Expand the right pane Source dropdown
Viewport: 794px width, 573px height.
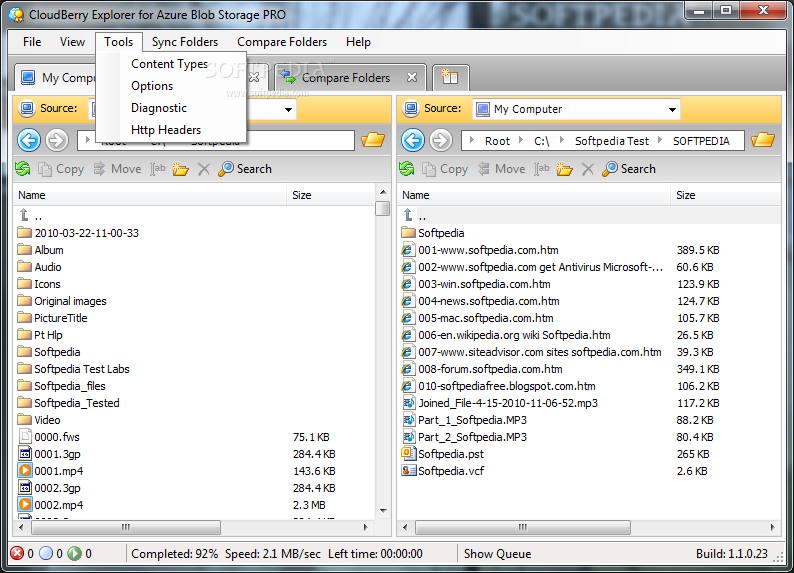click(672, 109)
